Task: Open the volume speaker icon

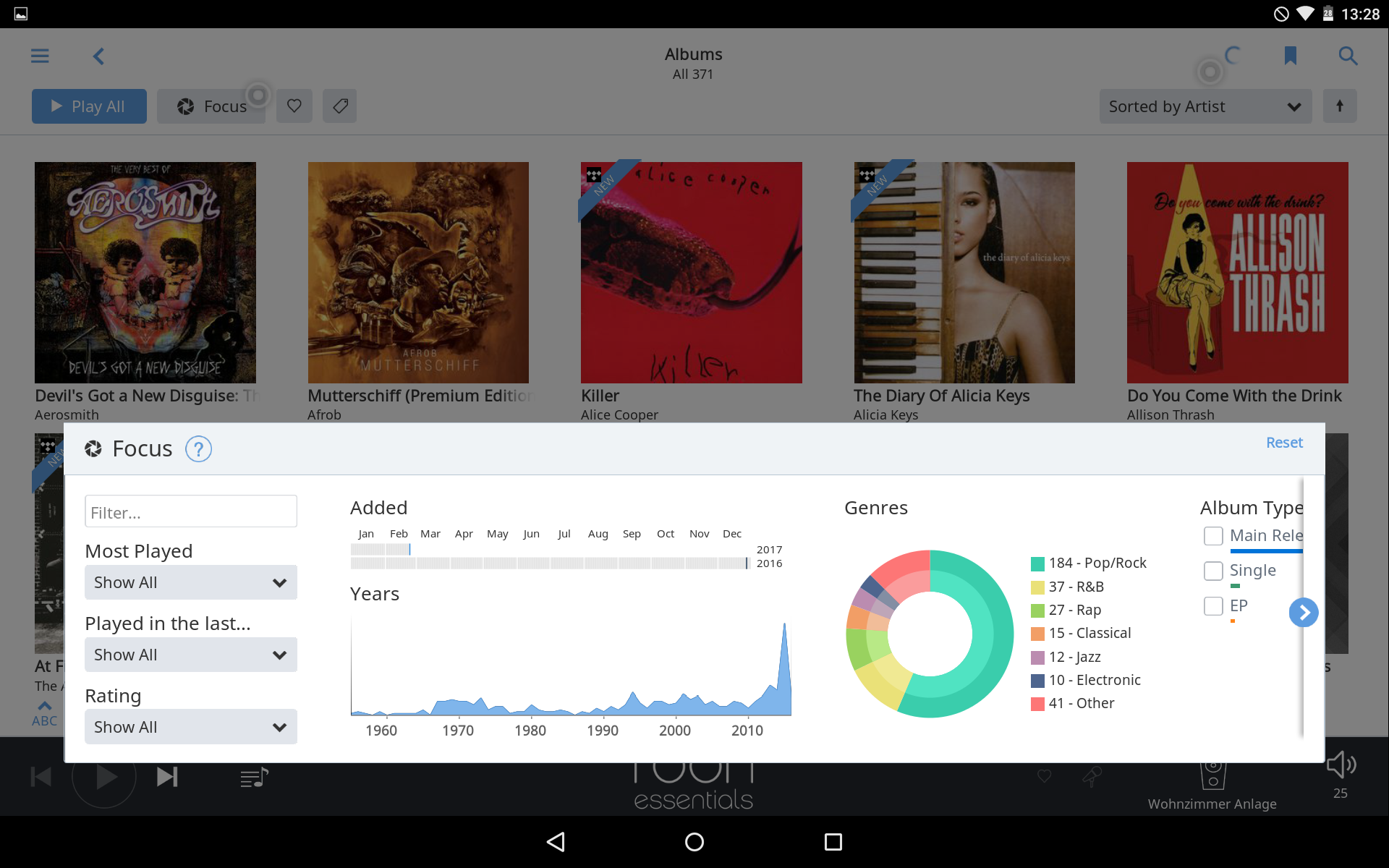Action: pos(1341,765)
